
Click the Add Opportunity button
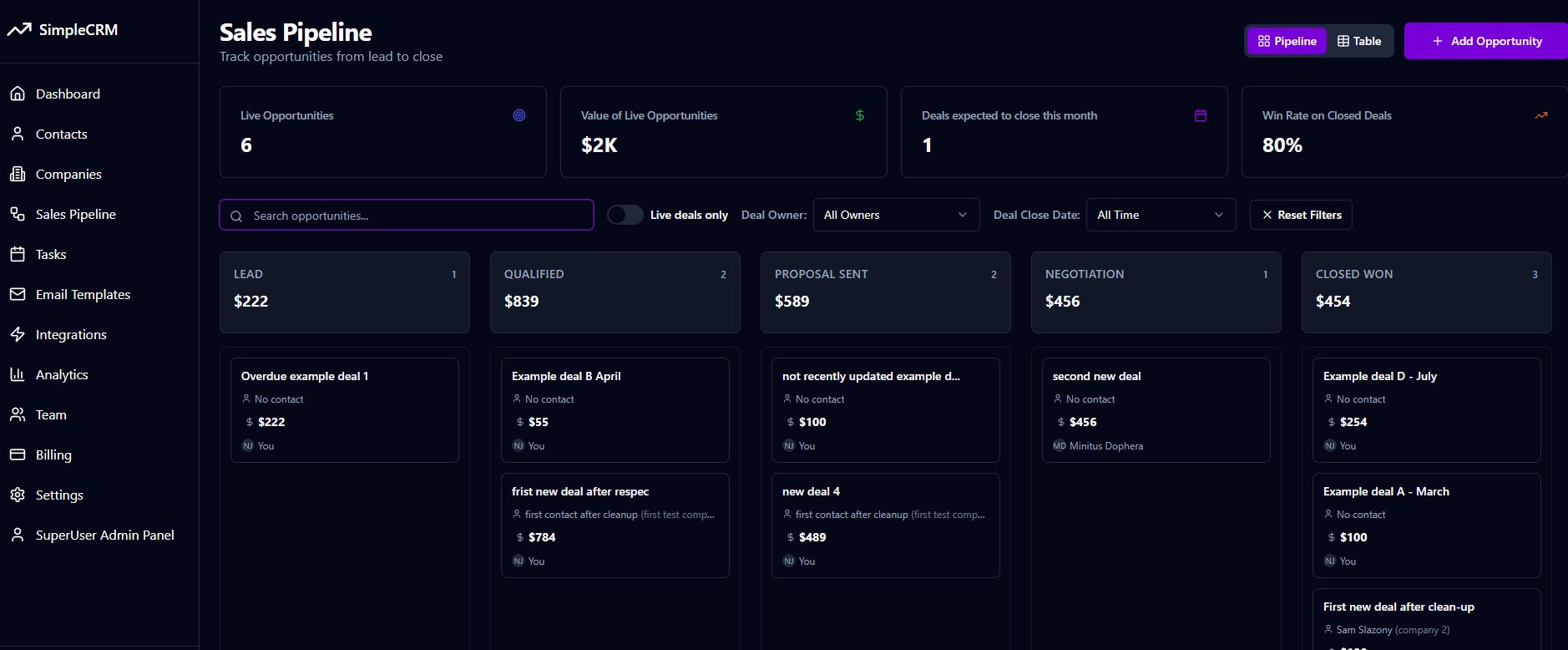(x=1487, y=41)
